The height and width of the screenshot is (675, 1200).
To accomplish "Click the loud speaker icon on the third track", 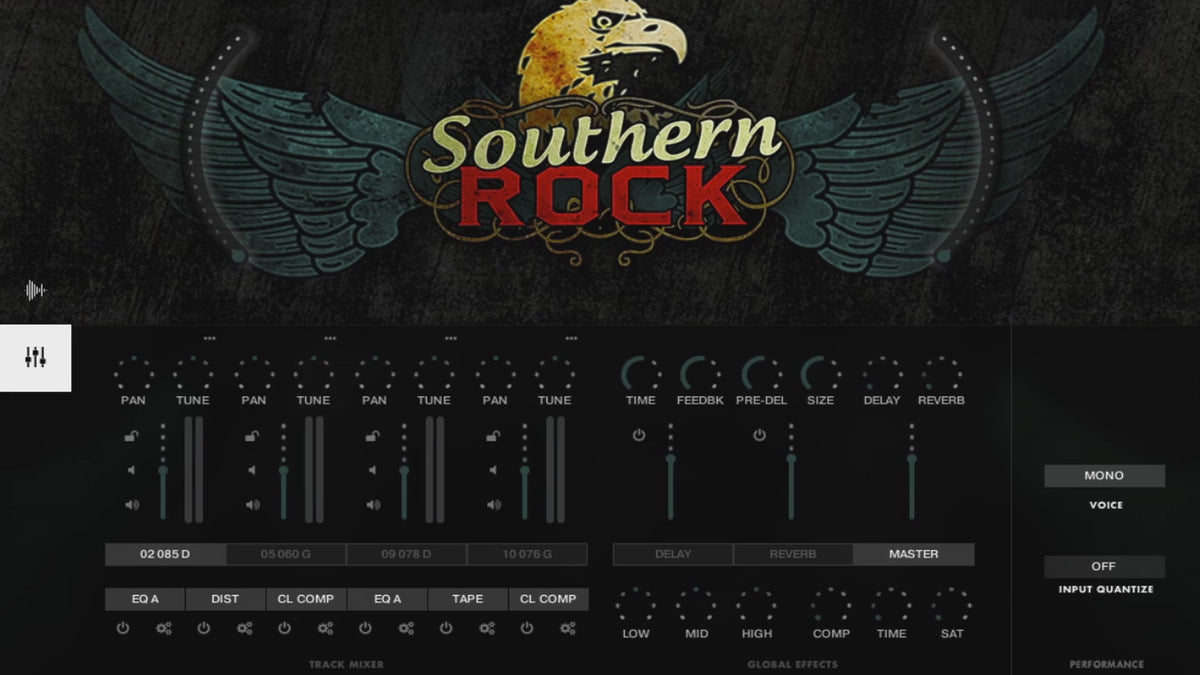I will pyautogui.click(x=373, y=505).
